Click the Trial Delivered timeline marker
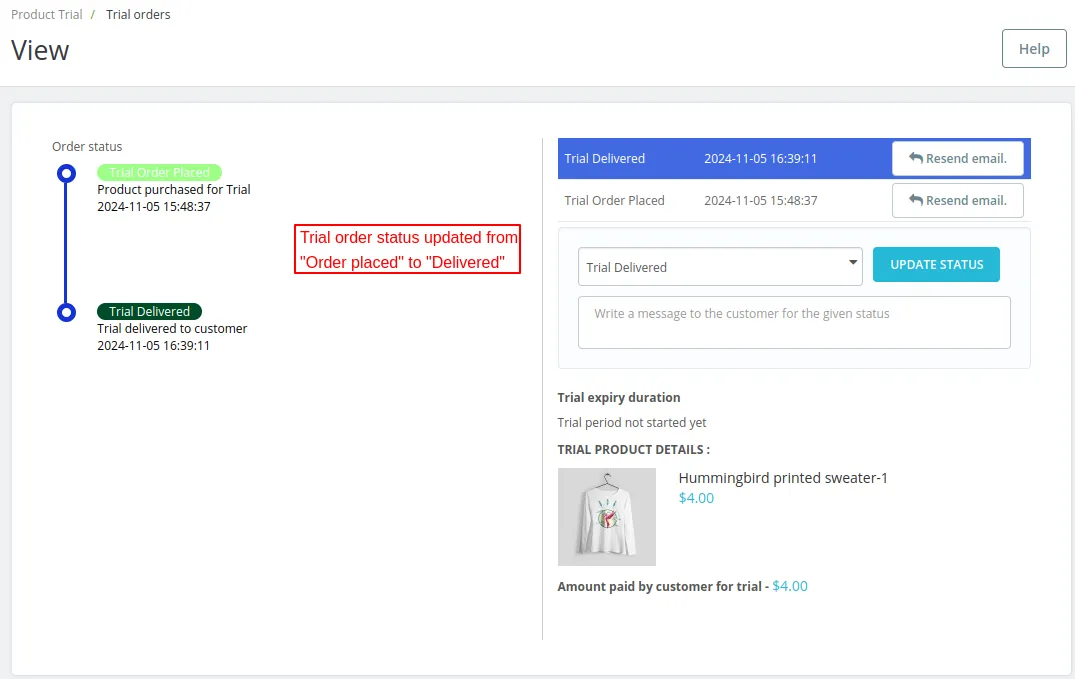1075x679 pixels. pyautogui.click(x=66, y=312)
